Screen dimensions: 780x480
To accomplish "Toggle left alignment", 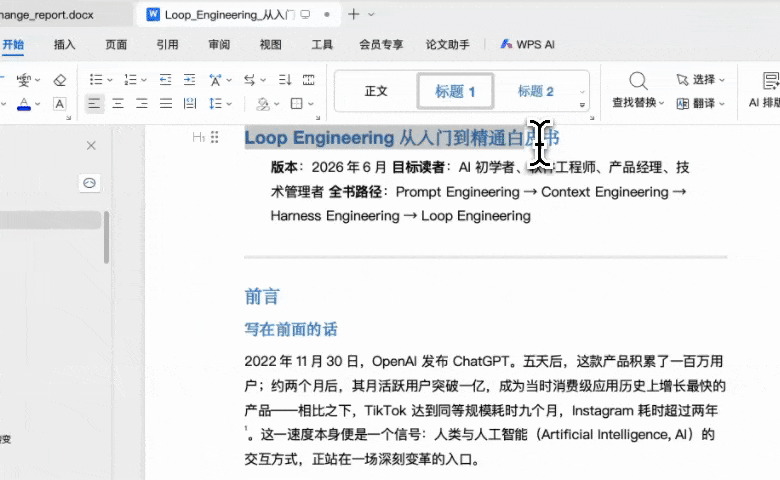I will tap(94, 103).
